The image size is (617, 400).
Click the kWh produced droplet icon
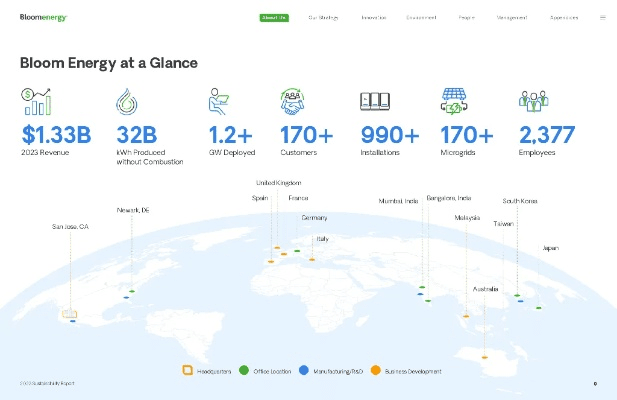(x=129, y=102)
